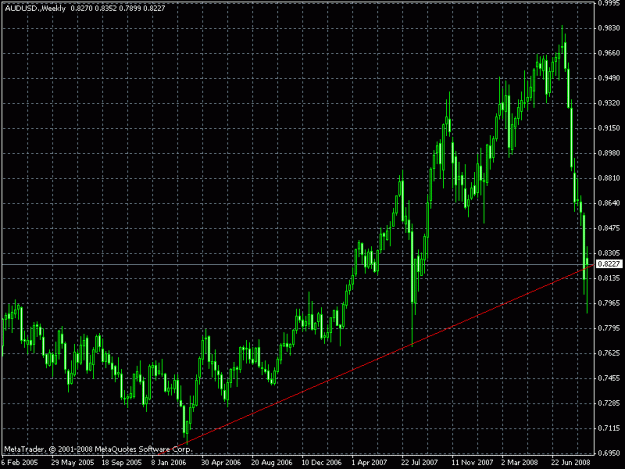Image resolution: width=625 pixels, height=469 pixels.
Task: Click the 0.7455 price scale label
Action: [609, 378]
